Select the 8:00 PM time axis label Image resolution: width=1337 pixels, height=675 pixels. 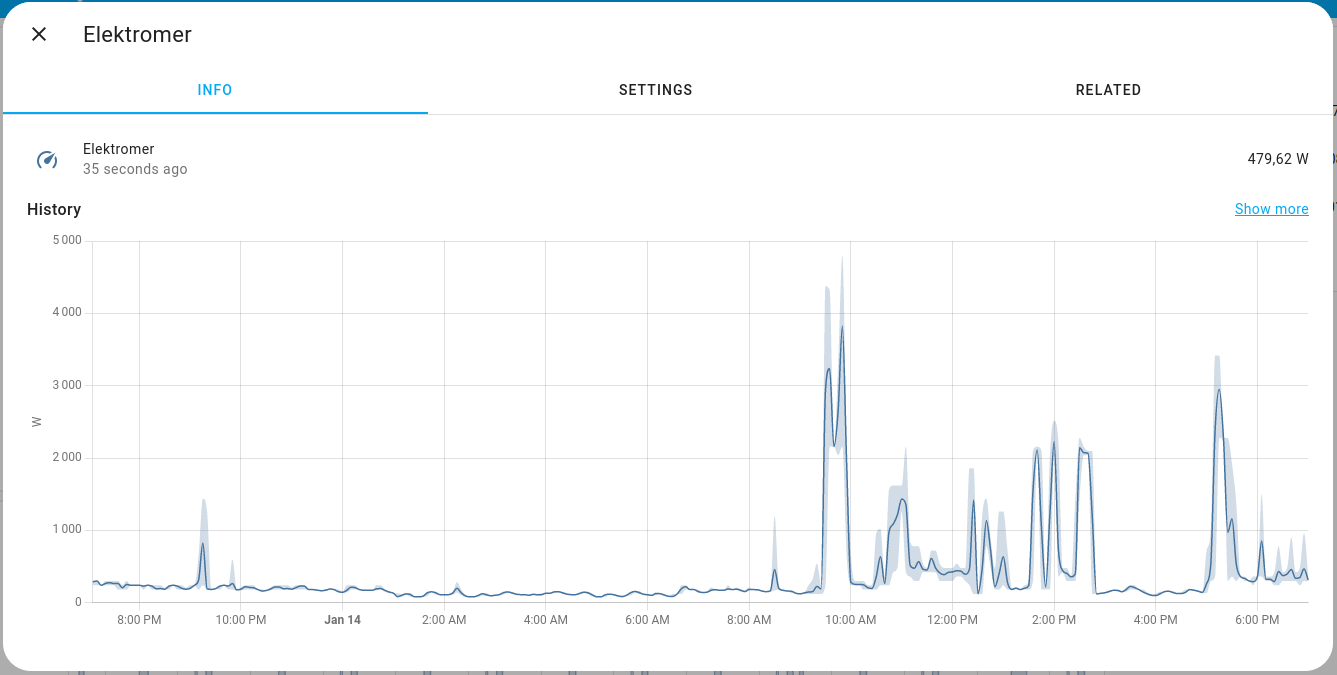coord(139,620)
